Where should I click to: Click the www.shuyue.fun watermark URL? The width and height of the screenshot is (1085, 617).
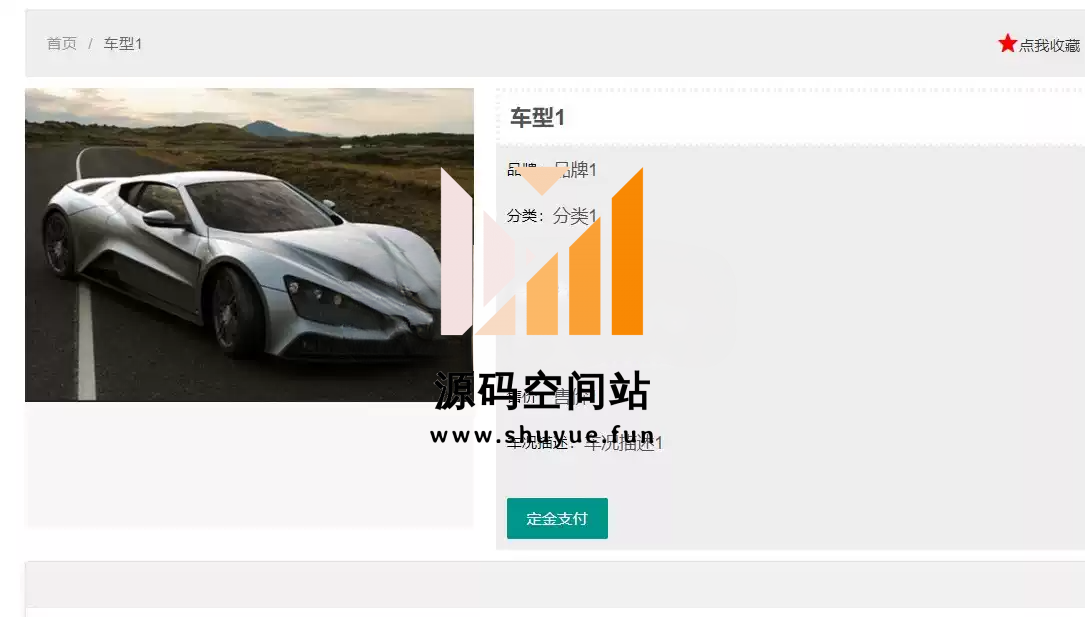coord(542,435)
